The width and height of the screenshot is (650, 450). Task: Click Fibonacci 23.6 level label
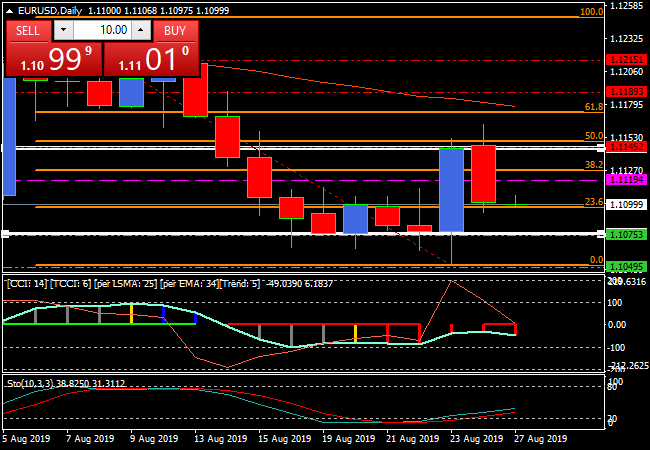pyautogui.click(x=594, y=202)
